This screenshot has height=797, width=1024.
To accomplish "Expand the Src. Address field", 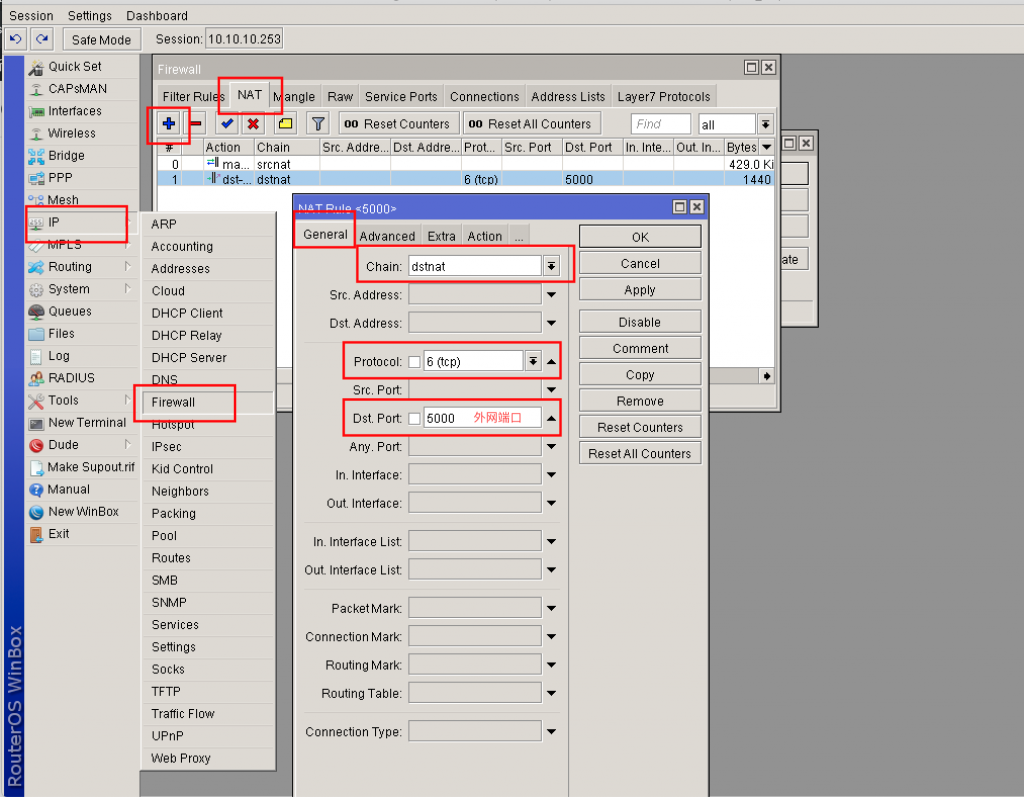I will pos(552,295).
